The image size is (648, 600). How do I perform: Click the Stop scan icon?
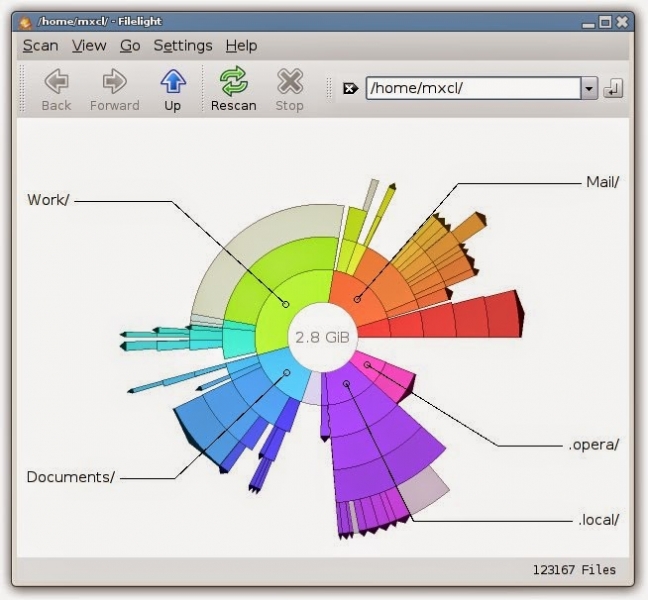pos(289,82)
